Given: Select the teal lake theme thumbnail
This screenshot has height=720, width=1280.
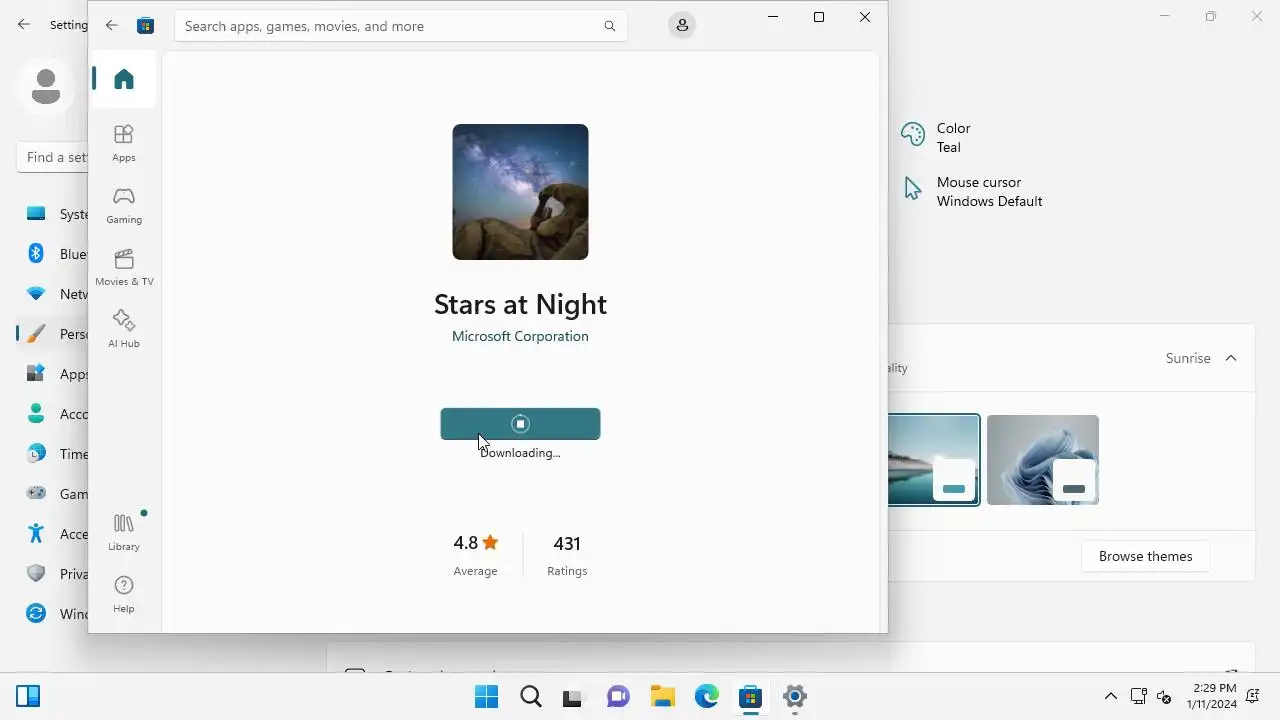Looking at the screenshot, I should coord(934,460).
